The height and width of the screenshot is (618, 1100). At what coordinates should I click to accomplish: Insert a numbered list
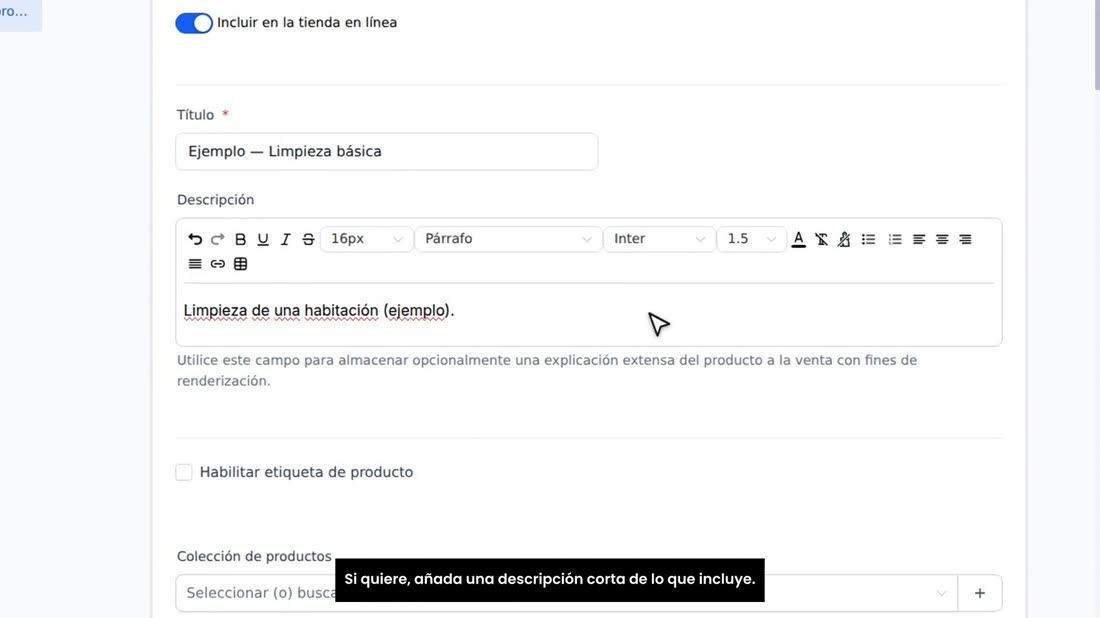pyautogui.click(x=895, y=239)
